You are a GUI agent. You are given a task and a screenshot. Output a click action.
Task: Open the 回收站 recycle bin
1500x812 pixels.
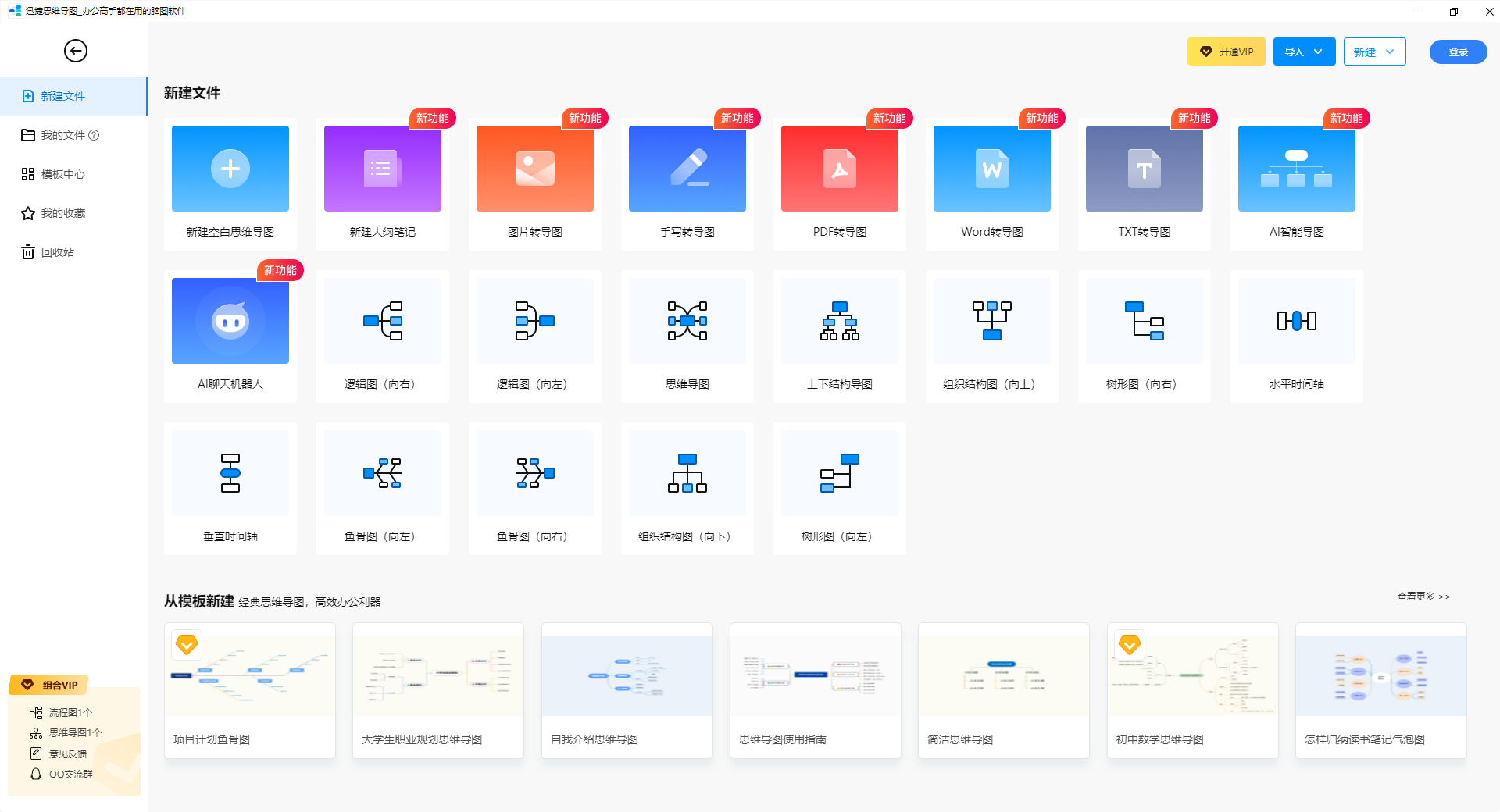(73, 252)
